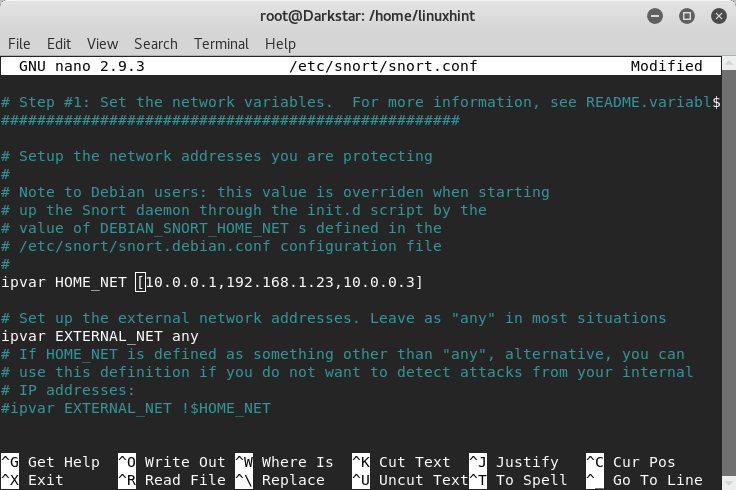Click the commented EXTERNAL_NET !$HOME_NET line
The image size is (736, 490).
(x=136, y=408)
